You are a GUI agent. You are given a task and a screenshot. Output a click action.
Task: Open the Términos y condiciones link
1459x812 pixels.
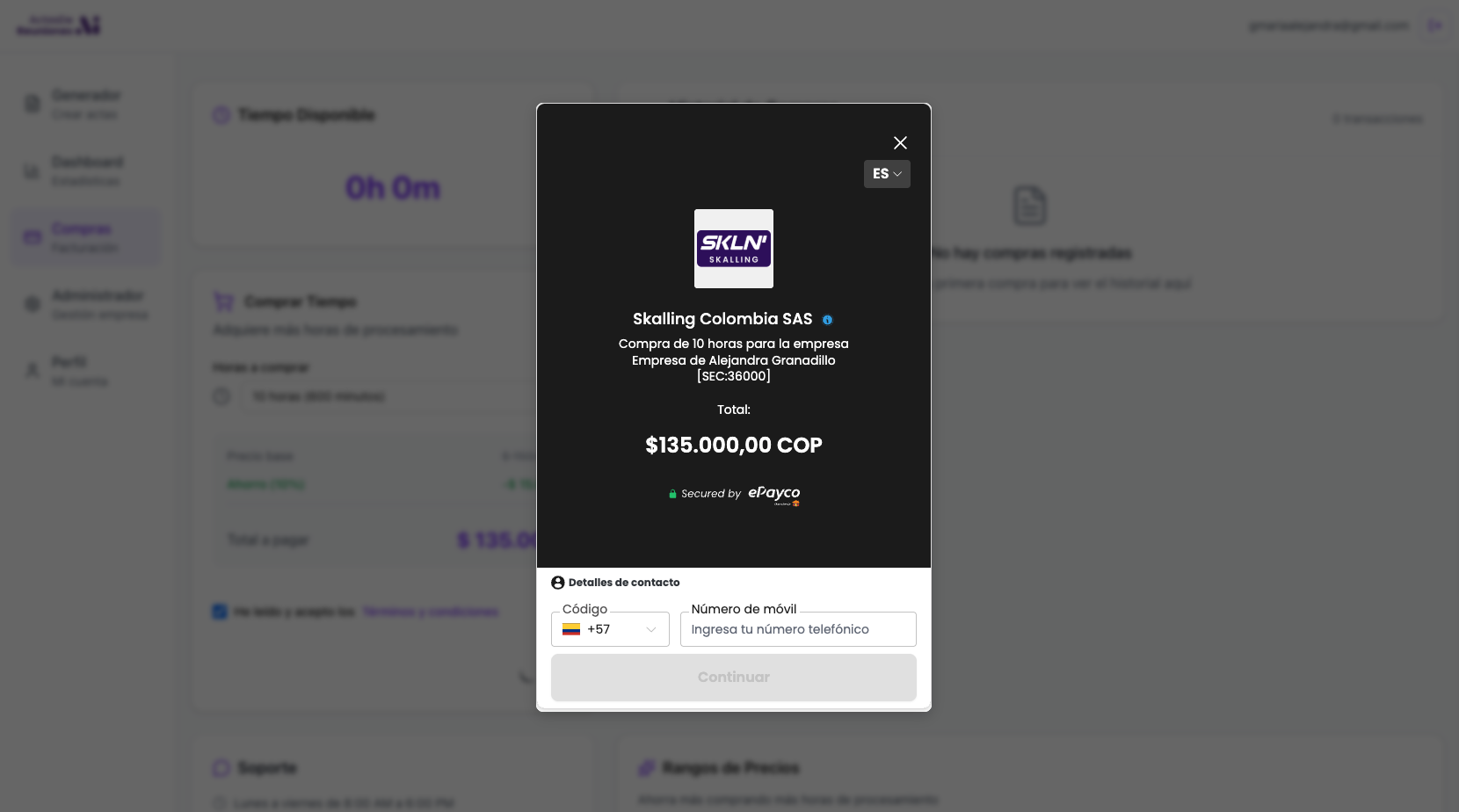pos(431,612)
